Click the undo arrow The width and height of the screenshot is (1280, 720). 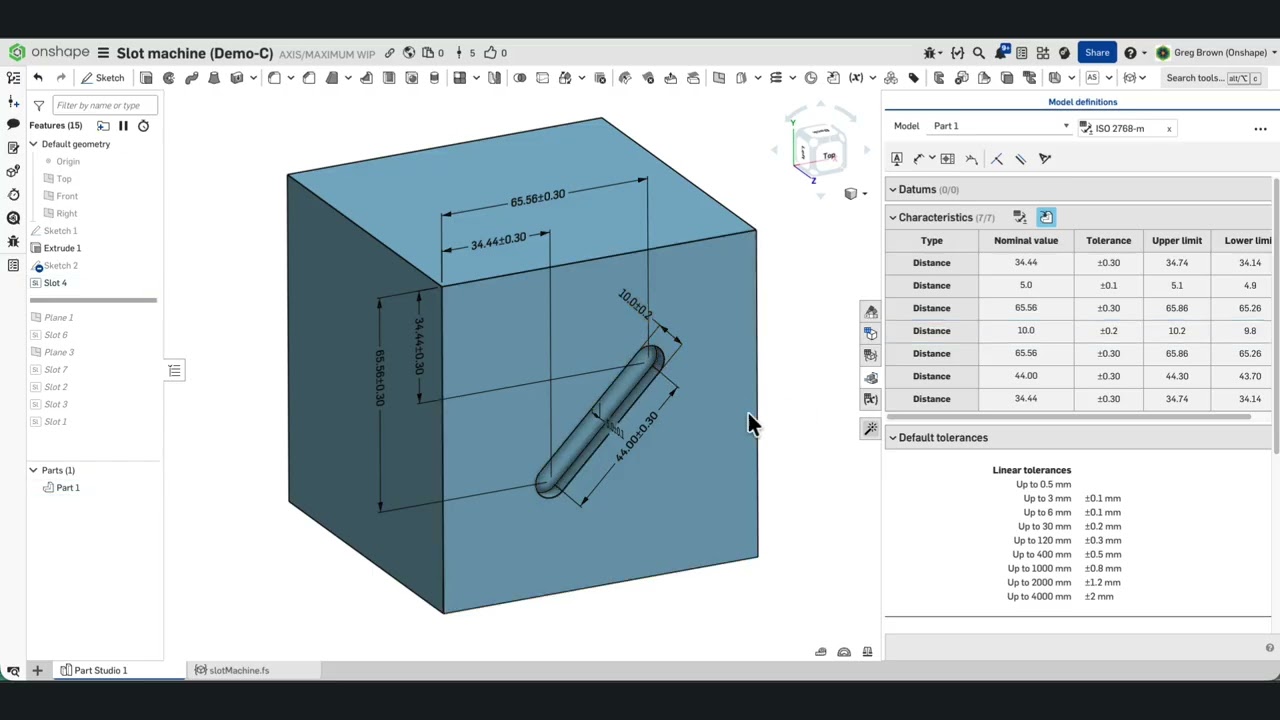click(x=38, y=78)
